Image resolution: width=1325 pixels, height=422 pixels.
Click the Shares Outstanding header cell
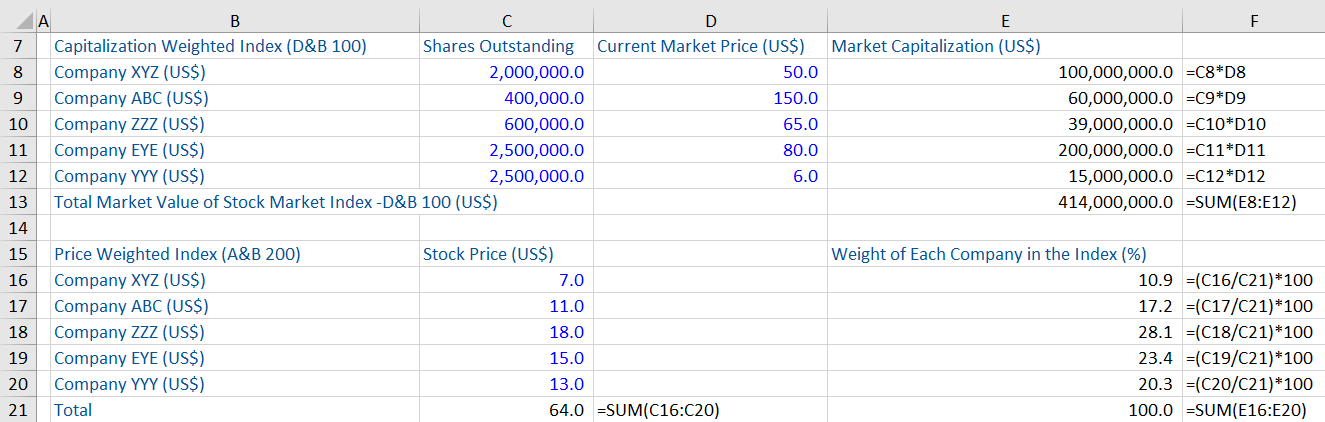(x=498, y=46)
